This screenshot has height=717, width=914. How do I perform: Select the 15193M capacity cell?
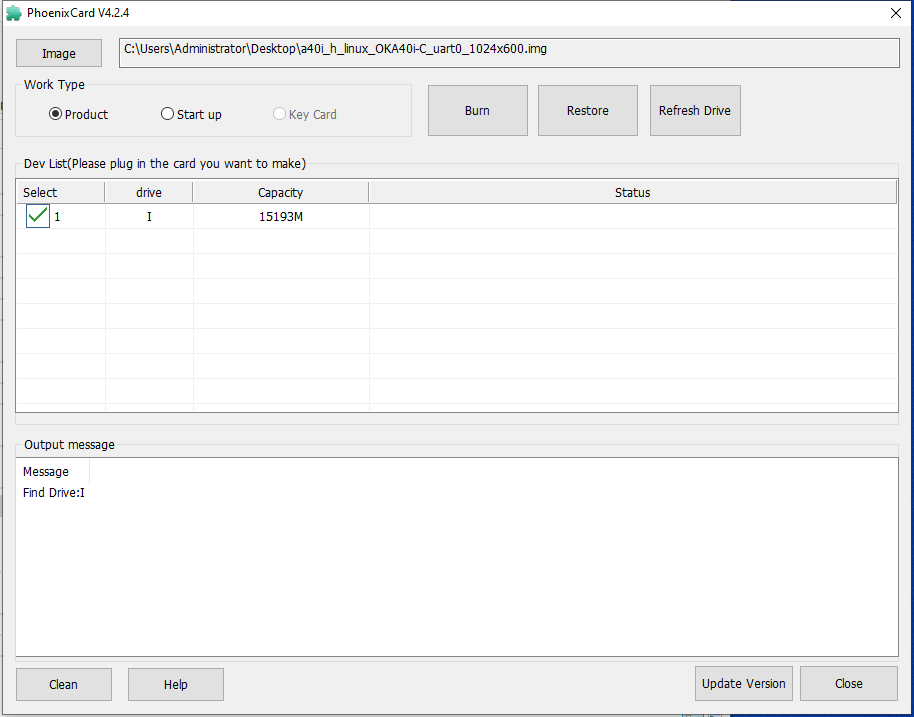coord(281,217)
